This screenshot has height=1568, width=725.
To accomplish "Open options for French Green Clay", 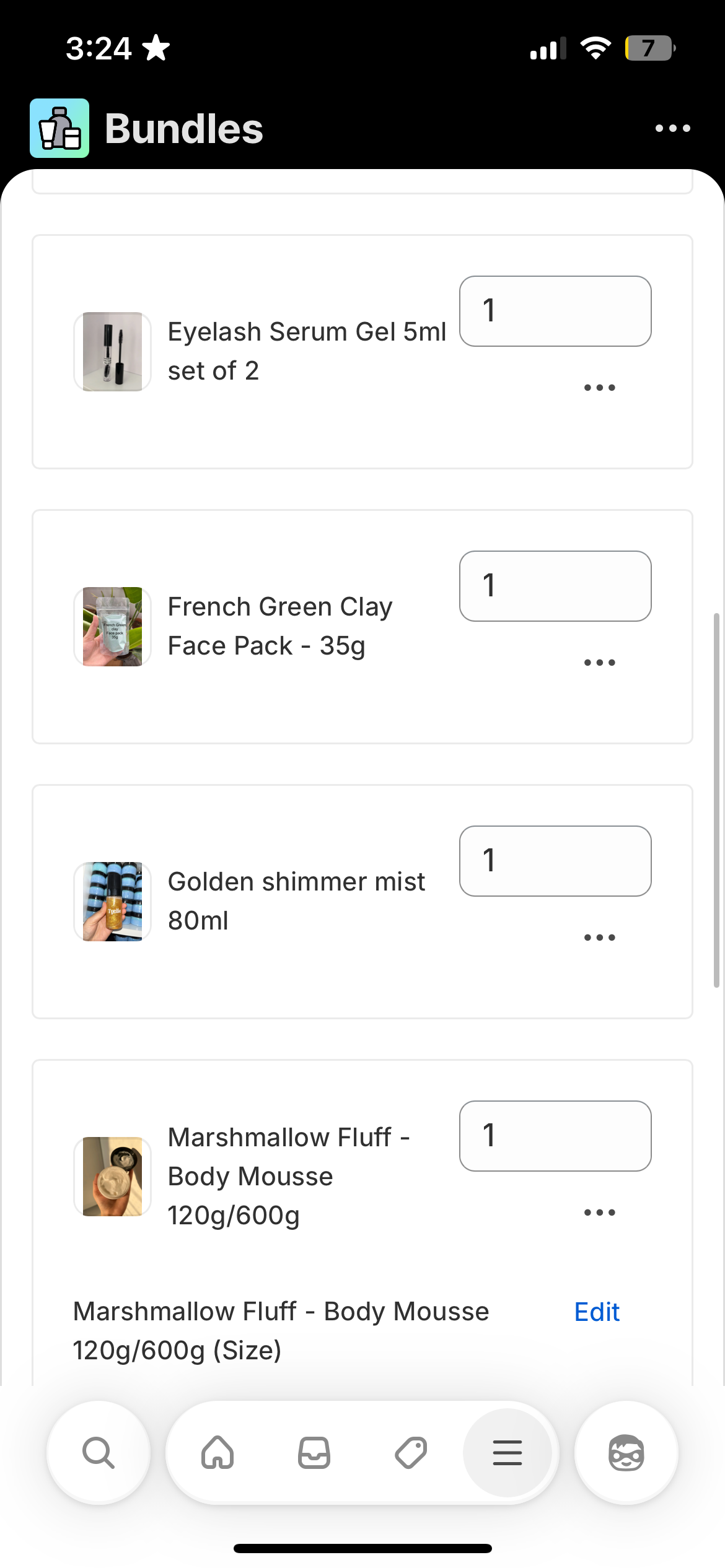I will tap(599, 663).
